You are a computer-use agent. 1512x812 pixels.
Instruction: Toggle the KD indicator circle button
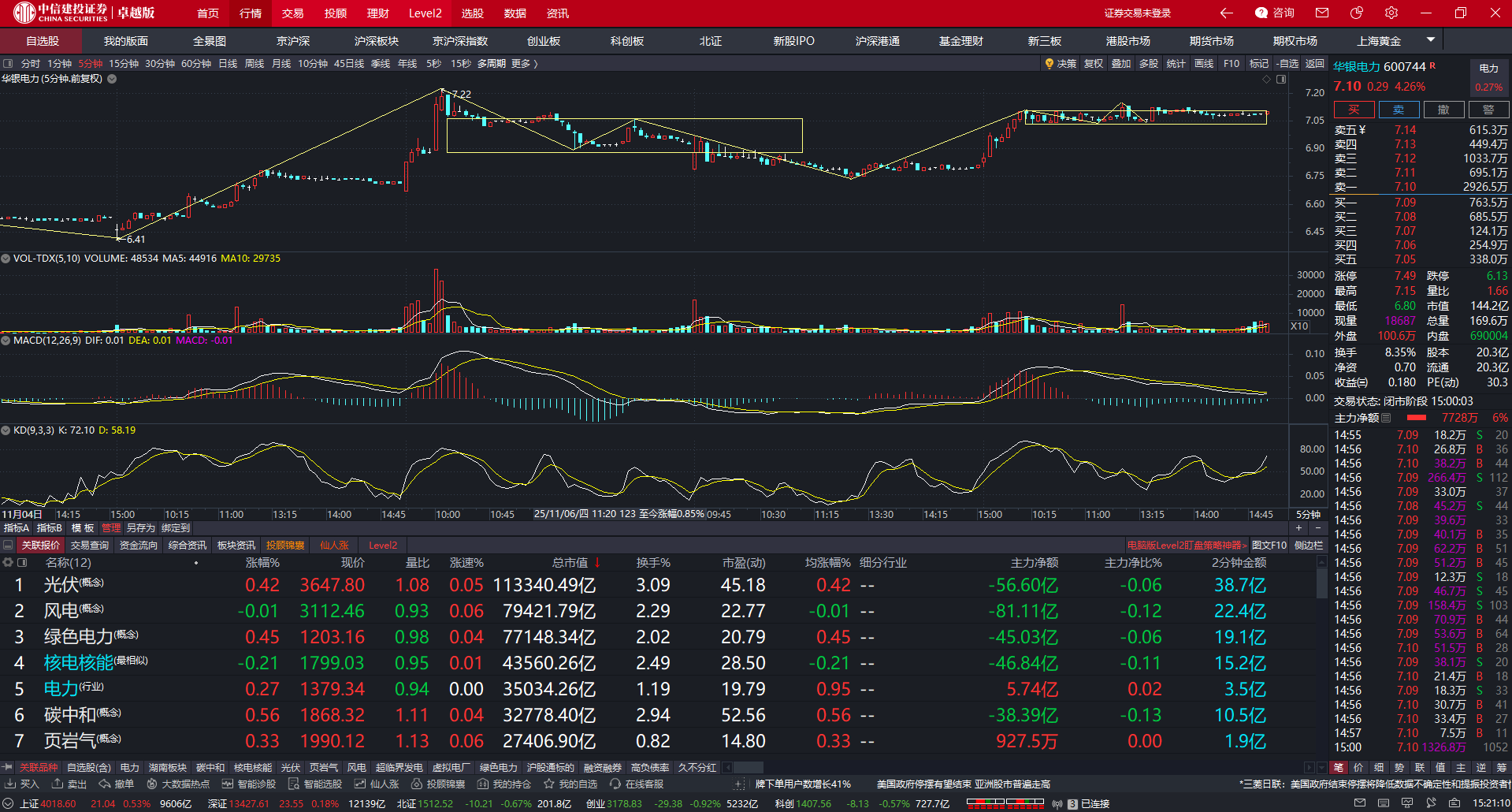(x=6, y=430)
